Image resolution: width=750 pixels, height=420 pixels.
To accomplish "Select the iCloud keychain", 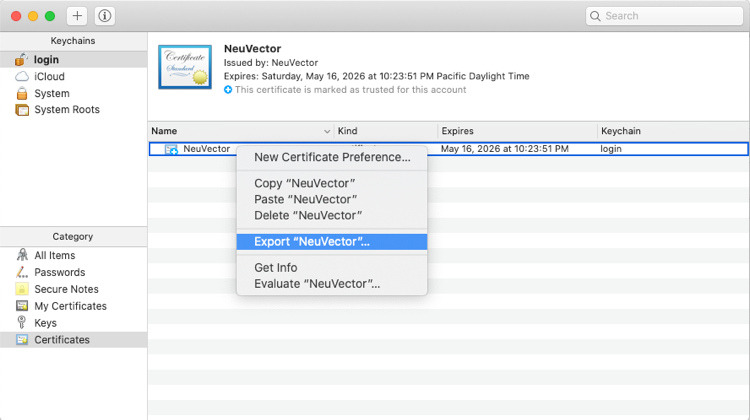I will point(48,77).
